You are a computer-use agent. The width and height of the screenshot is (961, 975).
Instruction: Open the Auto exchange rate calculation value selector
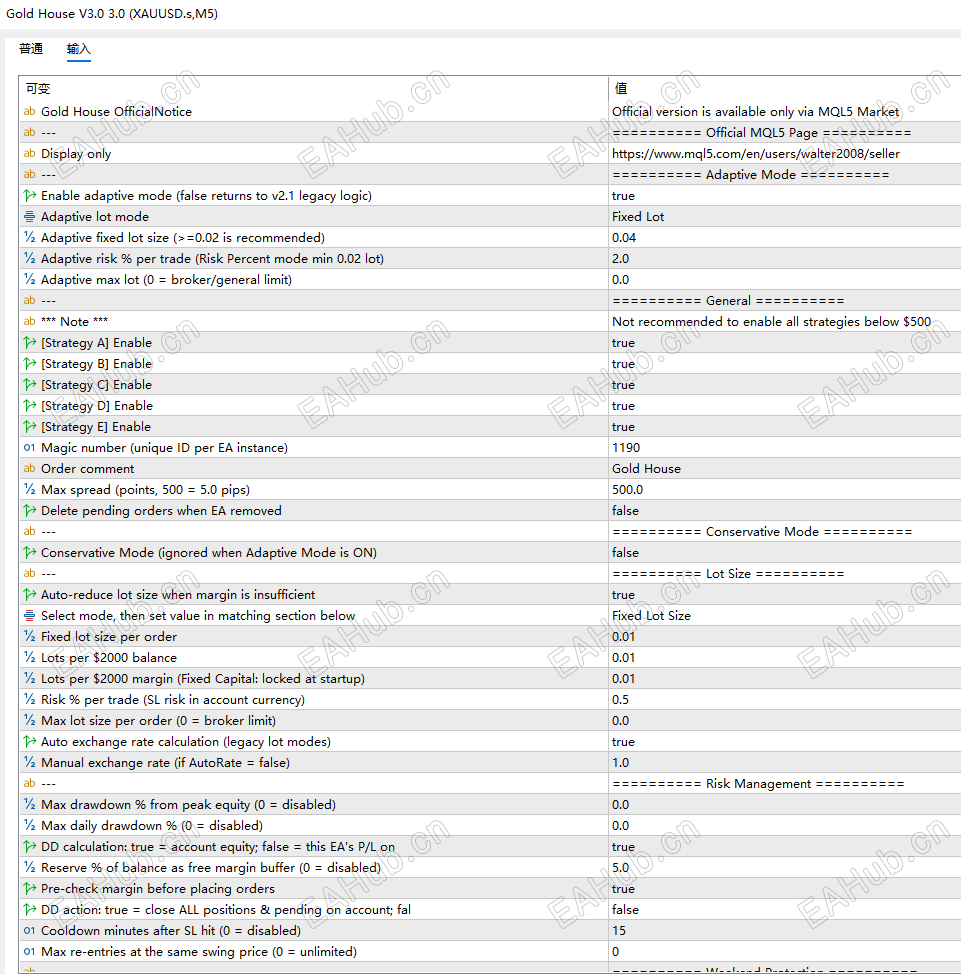pos(784,742)
